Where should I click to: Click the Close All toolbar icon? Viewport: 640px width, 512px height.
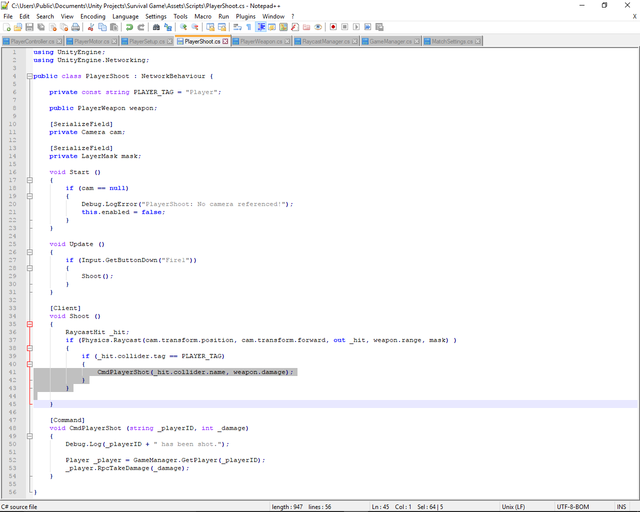pyautogui.click(x=64, y=27)
